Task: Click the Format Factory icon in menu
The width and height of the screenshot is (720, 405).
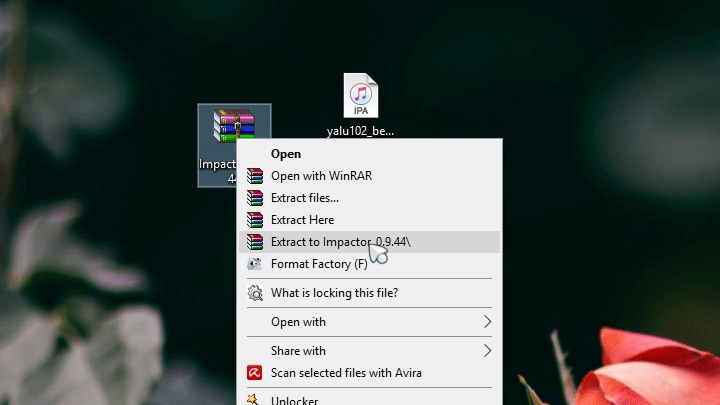Action: (x=255, y=264)
